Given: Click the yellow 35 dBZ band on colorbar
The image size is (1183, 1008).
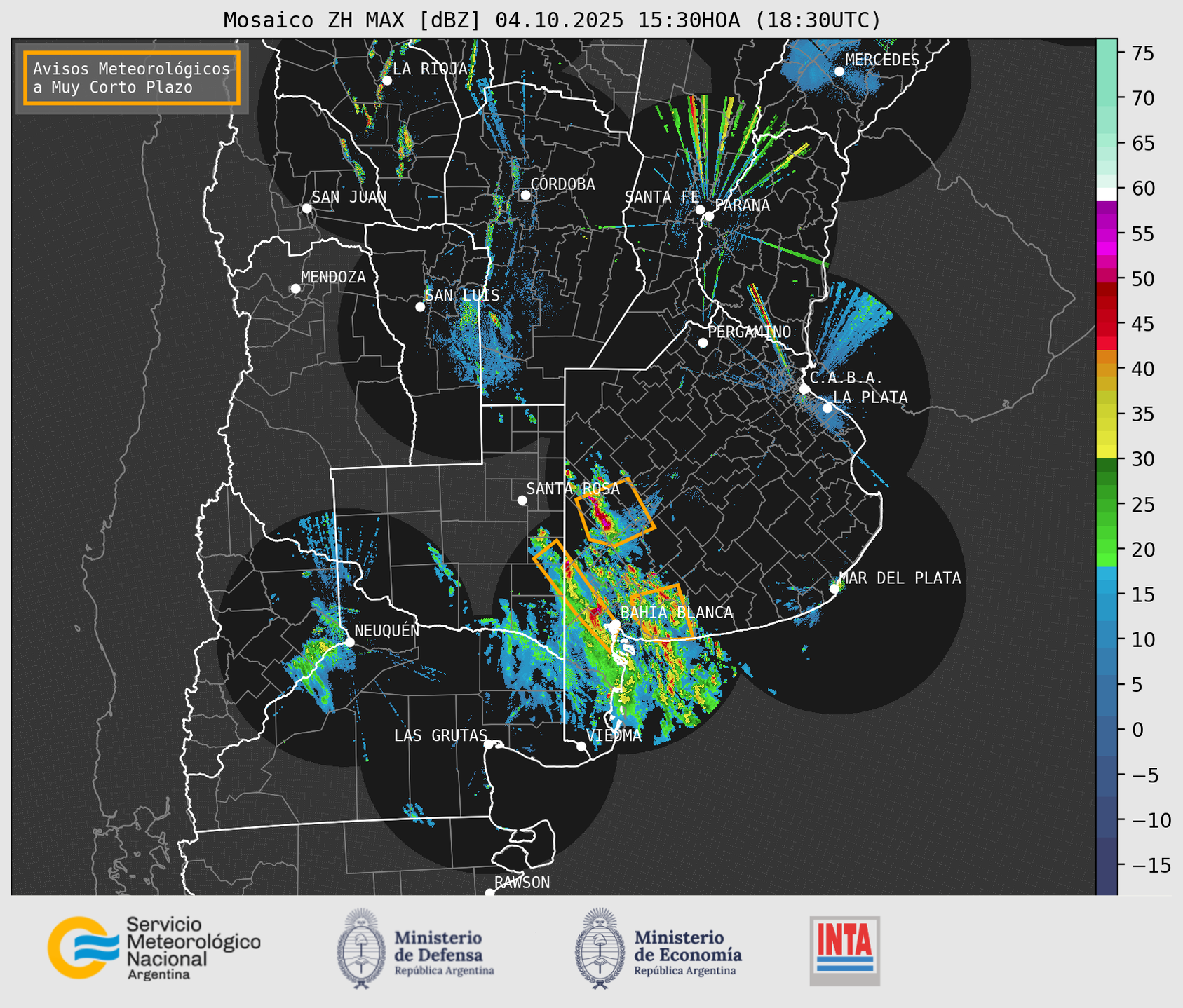Looking at the screenshot, I should [1107, 414].
